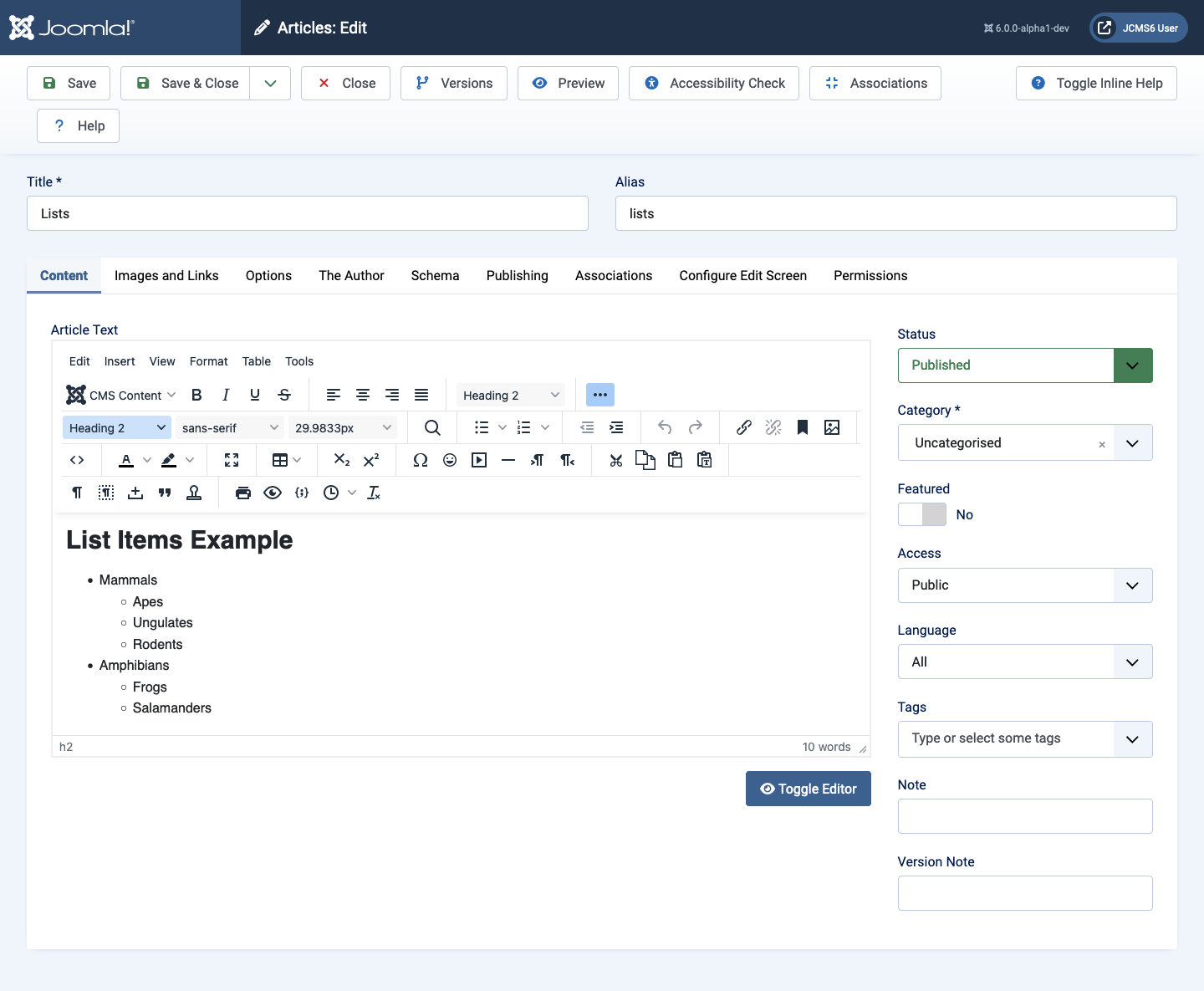The height and width of the screenshot is (991, 1204).
Task: Toggle bold formatting
Action: [x=196, y=395]
